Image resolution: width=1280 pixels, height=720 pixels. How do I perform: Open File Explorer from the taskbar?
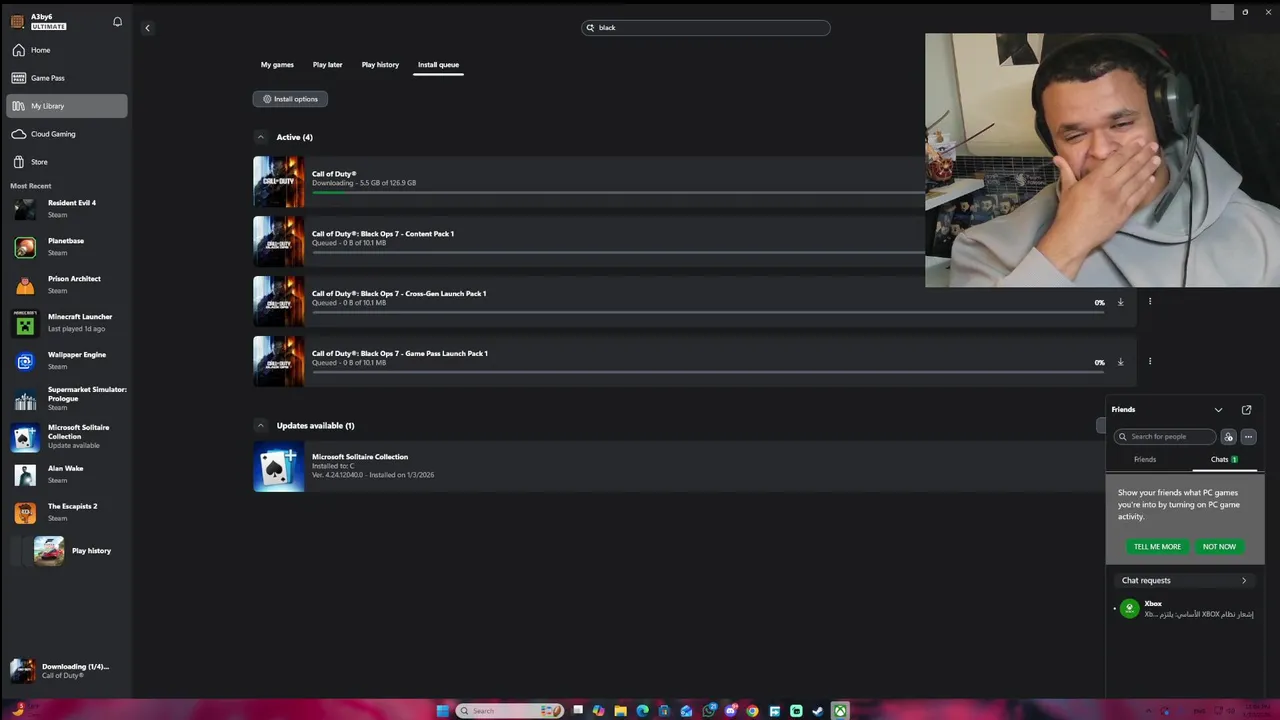tap(620, 711)
